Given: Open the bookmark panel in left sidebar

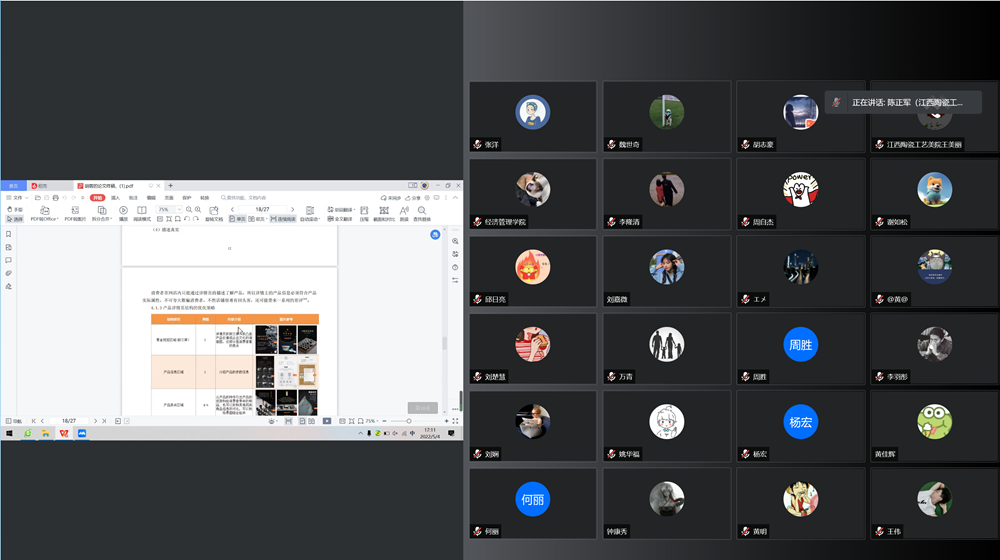Looking at the screenshot, I should tap(8, 234).
